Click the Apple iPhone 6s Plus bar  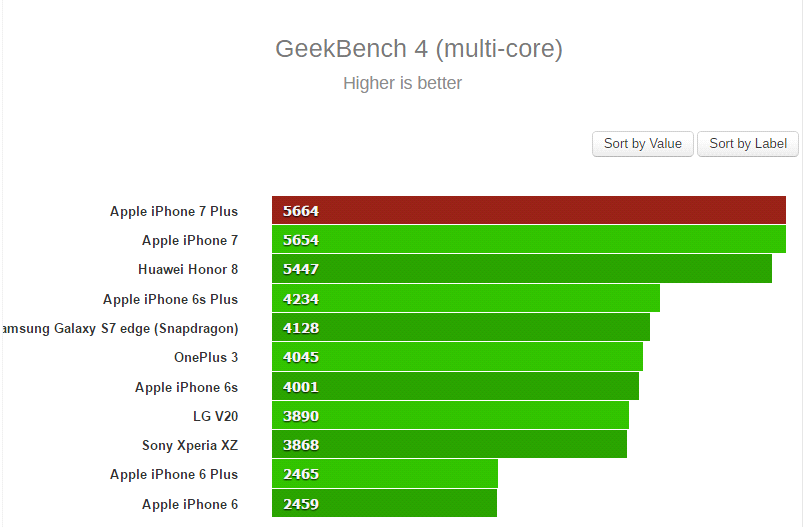[x=466, y=298]
